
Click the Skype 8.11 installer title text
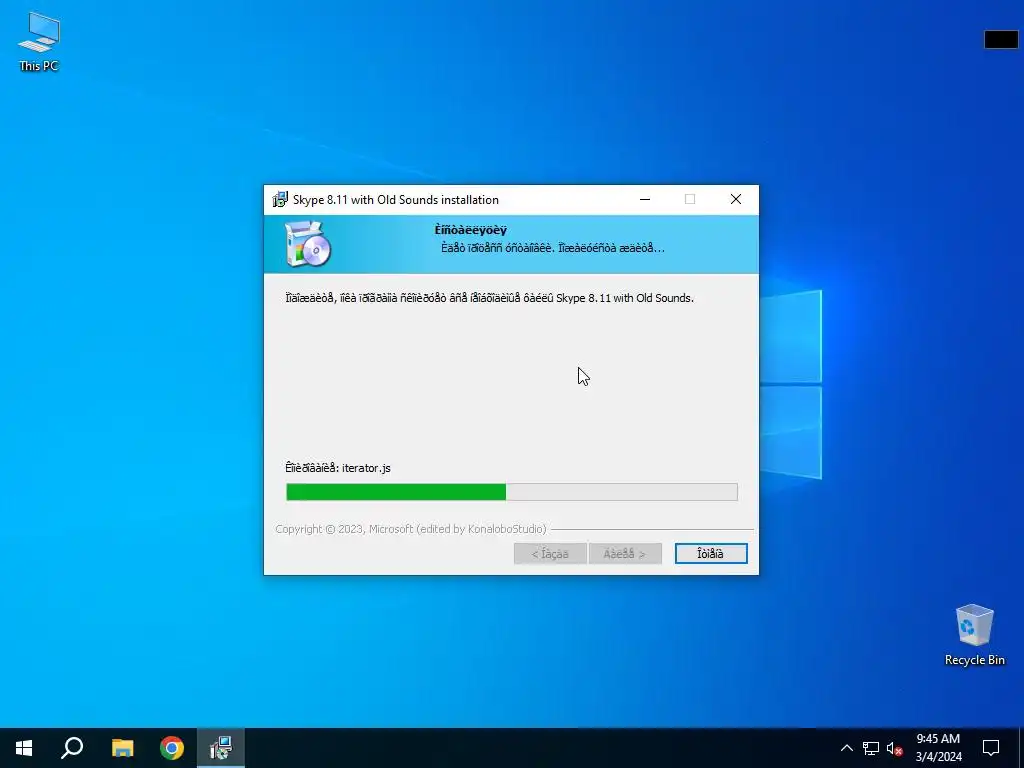coord(396,200)
